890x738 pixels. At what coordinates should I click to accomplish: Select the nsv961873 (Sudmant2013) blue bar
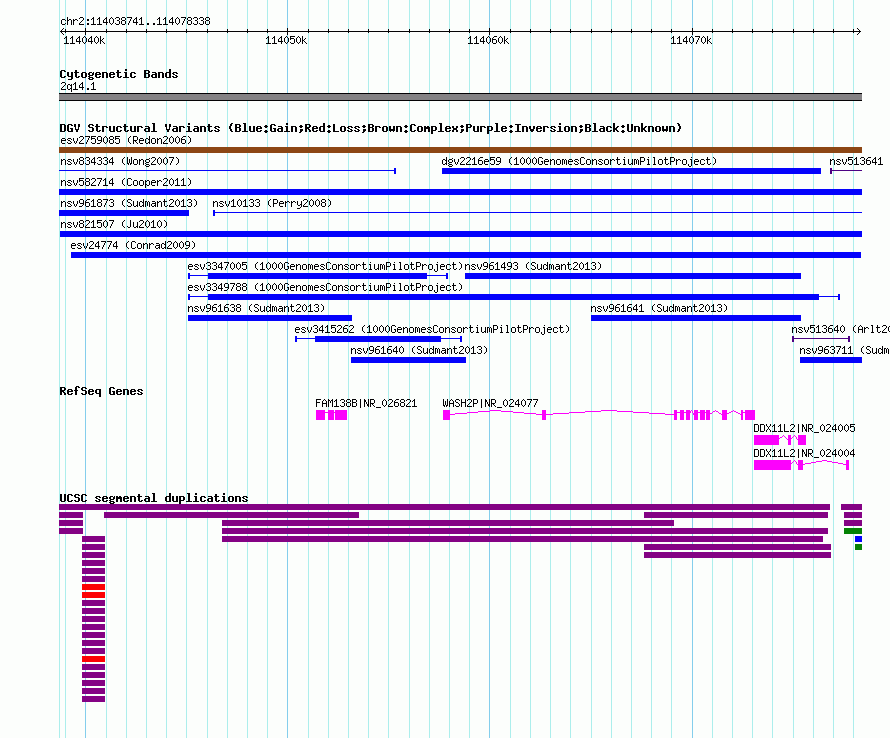tap(124, 213)
